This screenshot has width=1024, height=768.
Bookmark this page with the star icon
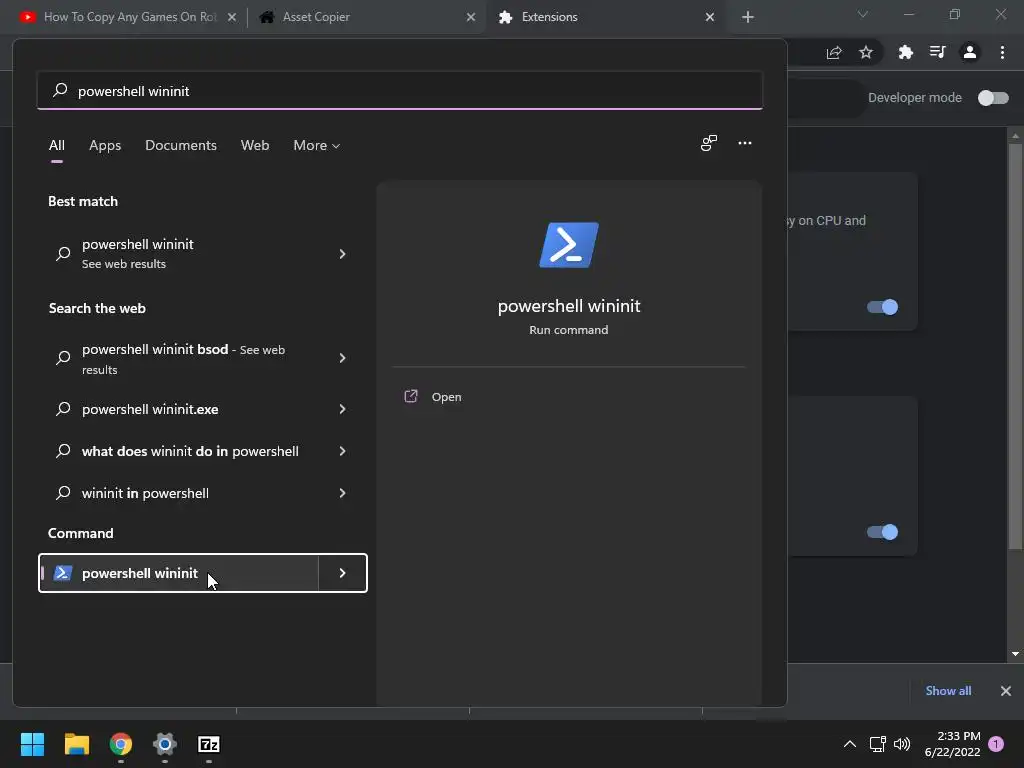pos(866,52)
